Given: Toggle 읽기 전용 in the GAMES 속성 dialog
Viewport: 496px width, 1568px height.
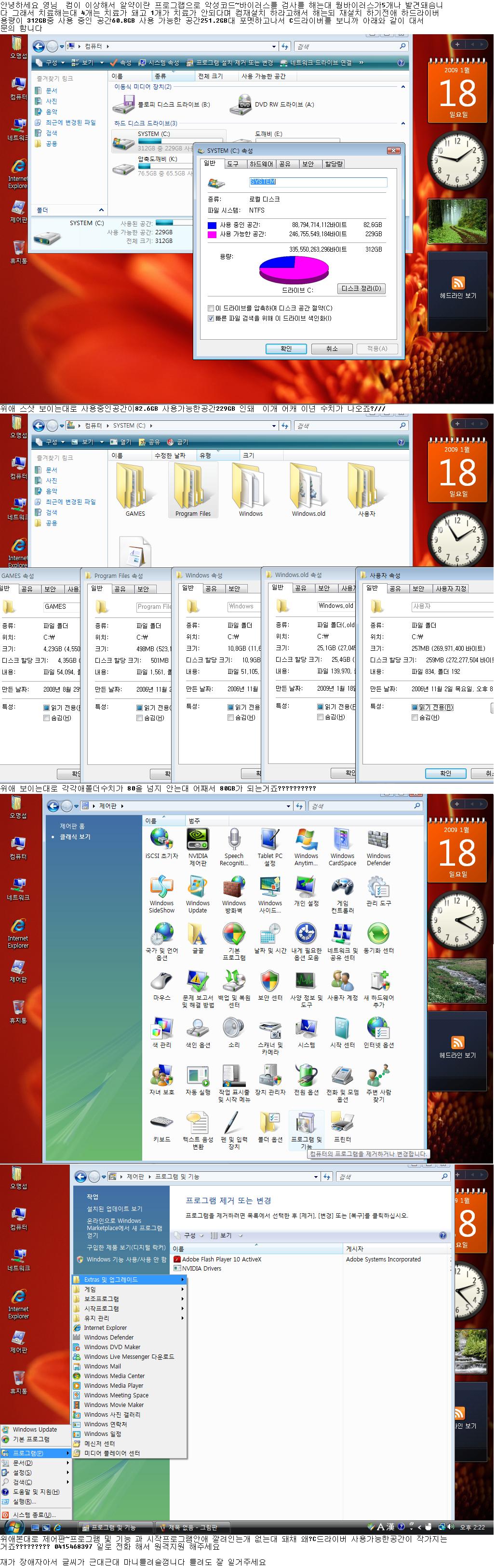Looking at the screenshot, I should pyautogui.click(x=46, y=708).
